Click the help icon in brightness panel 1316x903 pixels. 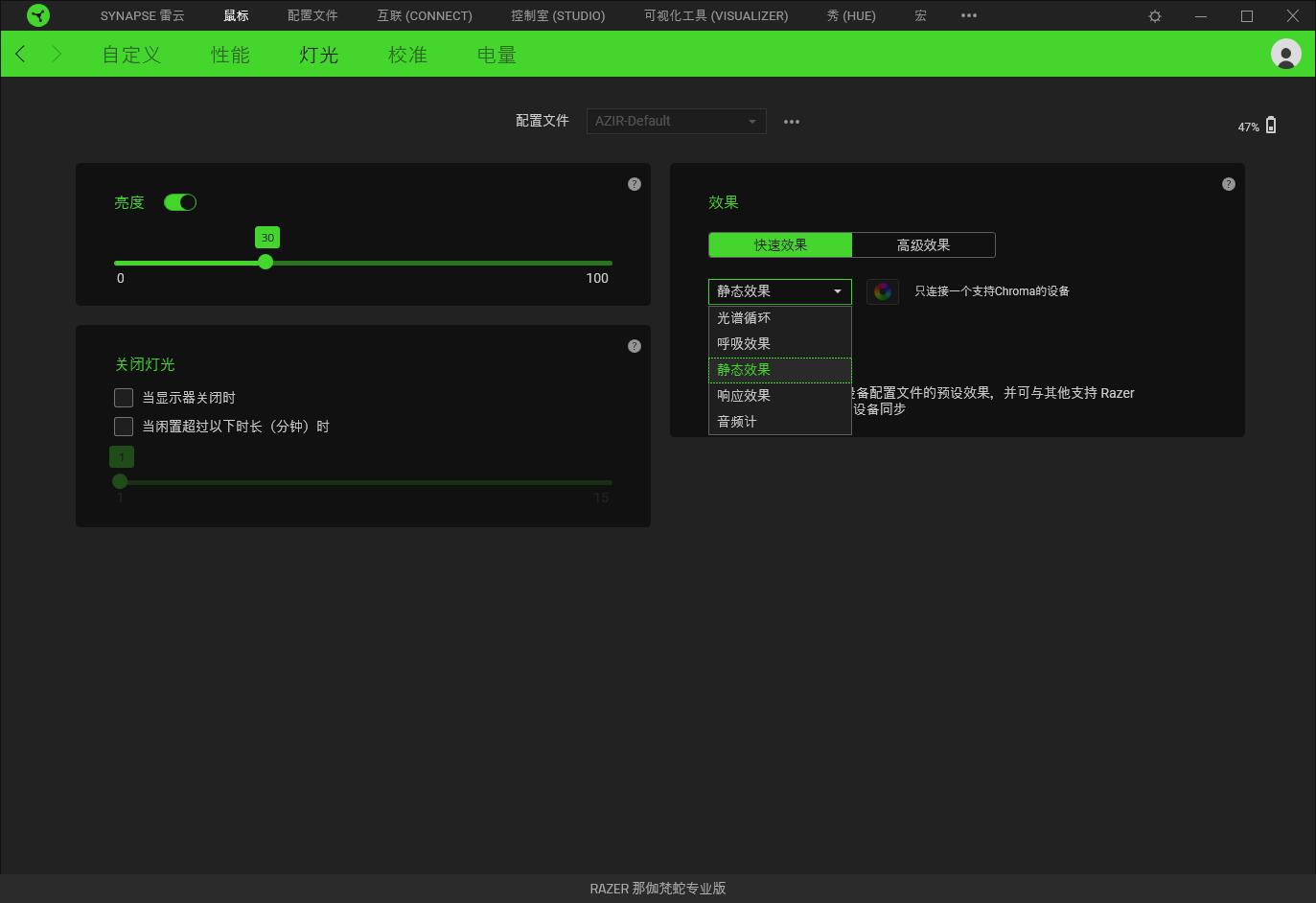(x=635, y=184)
